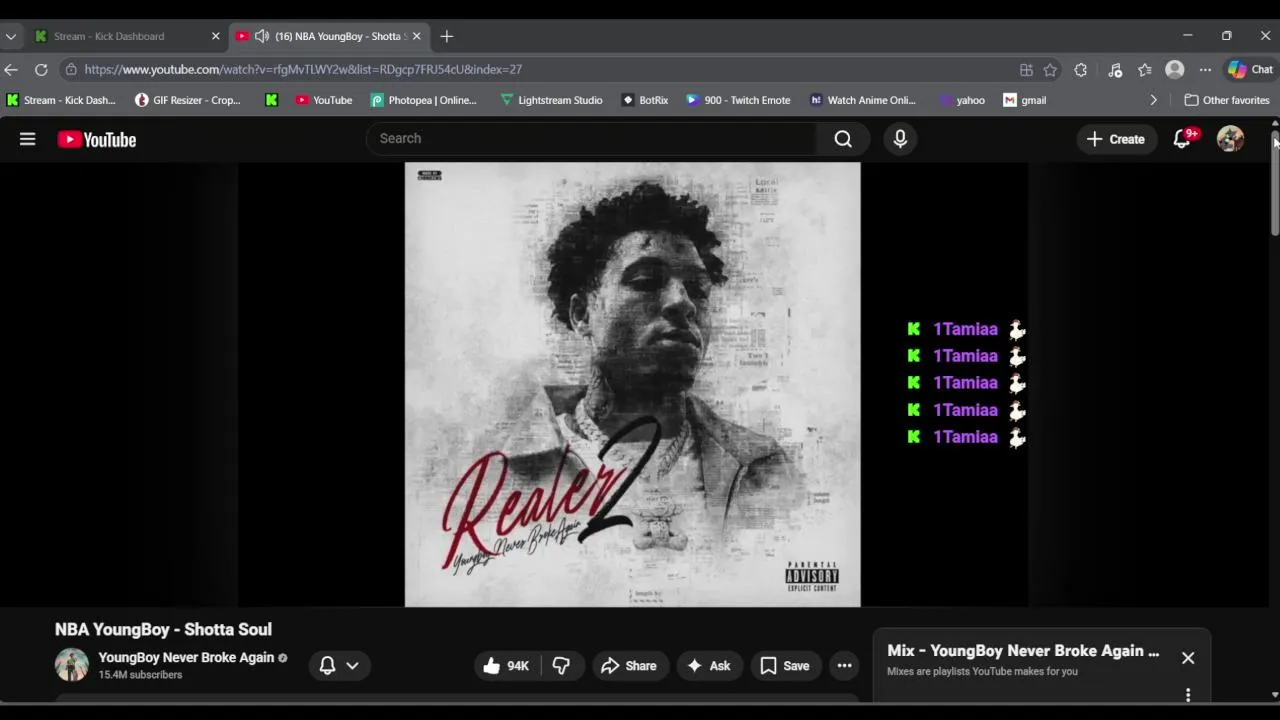Open YoungBoy Never Broke Again channel avatar
The image size is (1280, 720).
click(71, 665)
